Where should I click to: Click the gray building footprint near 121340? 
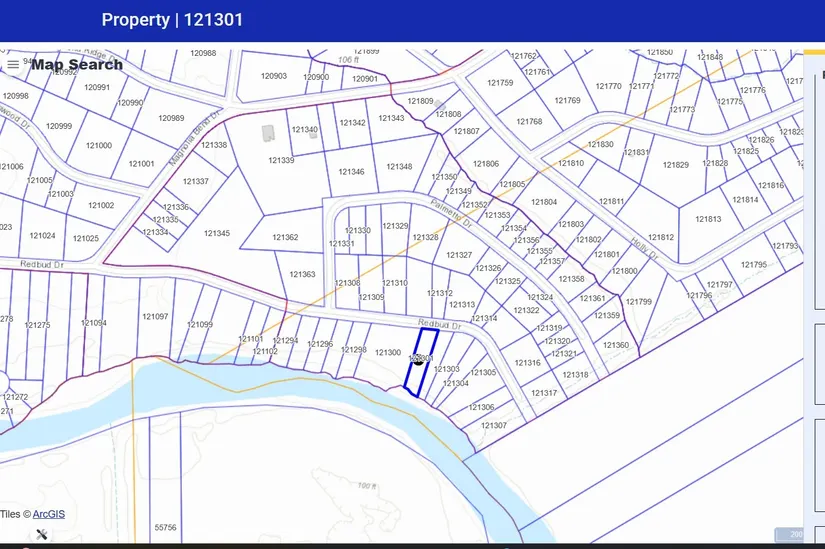(268, 133)
